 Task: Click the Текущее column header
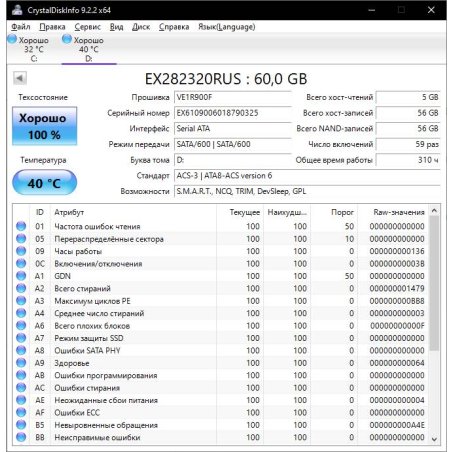240,212
